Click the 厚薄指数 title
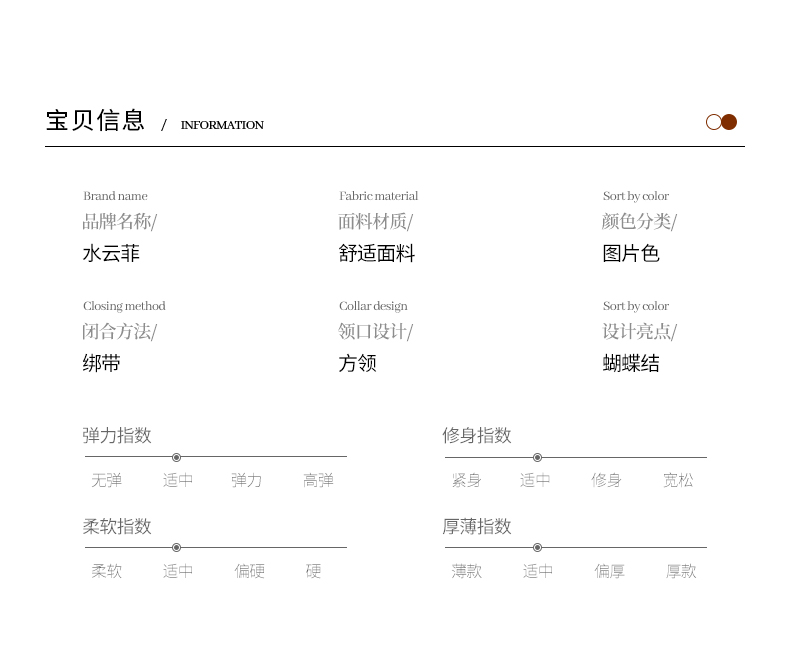The image size is (790, 659). tap(477, 526)
